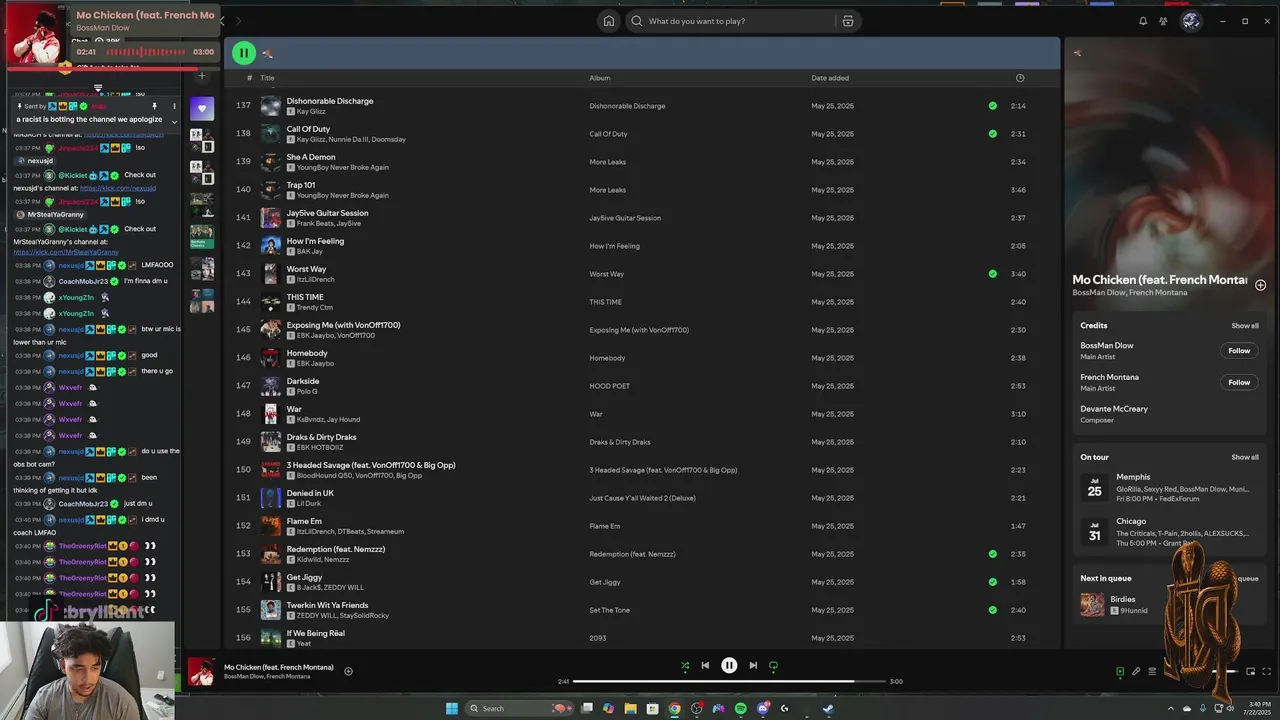Toggle the Now Playing view icon
This screenshot has height=720, width=1280.
[1120, 672]
